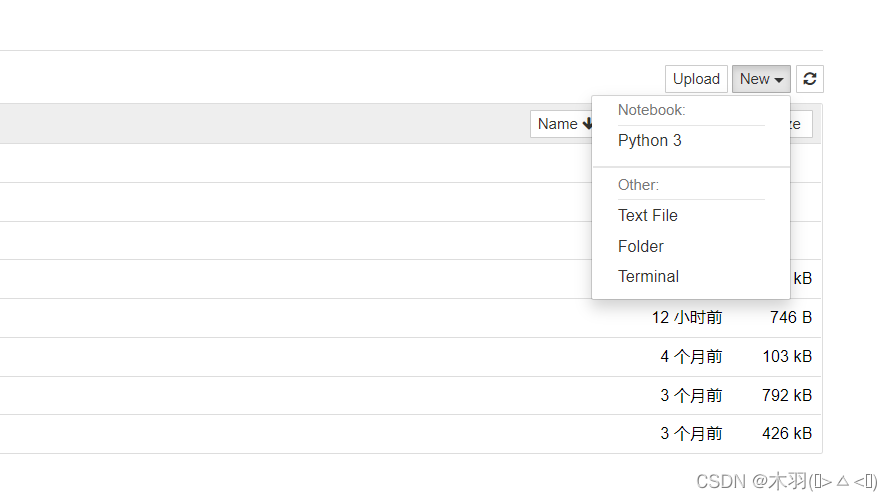Screen dimensions: 892x501
Task: Toggle the New dropdown button
Action: pyautogui.click(x=761, y=79)
